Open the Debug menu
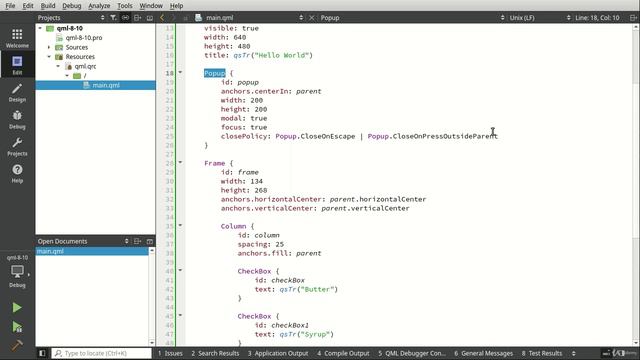640x360 pixels. click(x=71, y=6)
